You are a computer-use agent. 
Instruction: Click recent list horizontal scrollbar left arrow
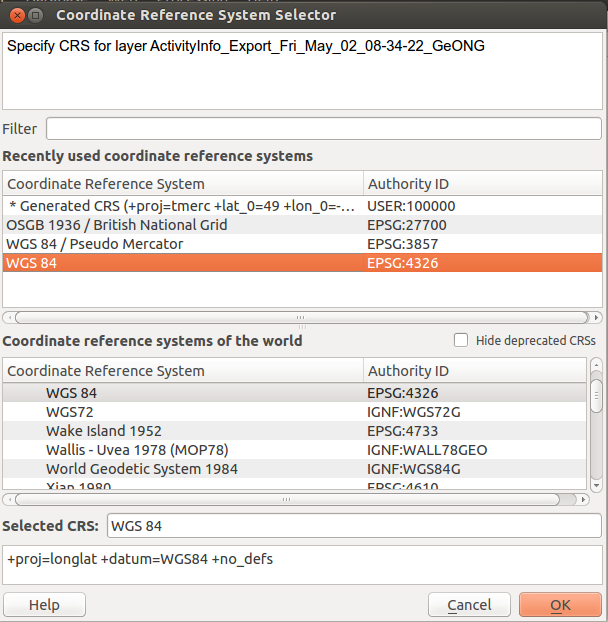(x=10, y=317)
